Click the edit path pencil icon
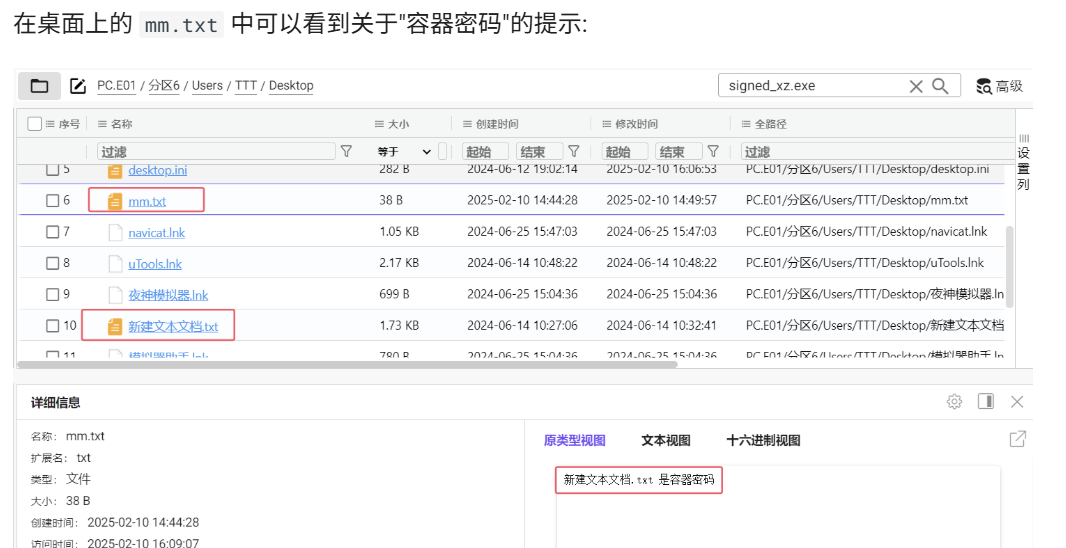The height and width of the screenshot is (548, 1066). click(x=78, y=86)
